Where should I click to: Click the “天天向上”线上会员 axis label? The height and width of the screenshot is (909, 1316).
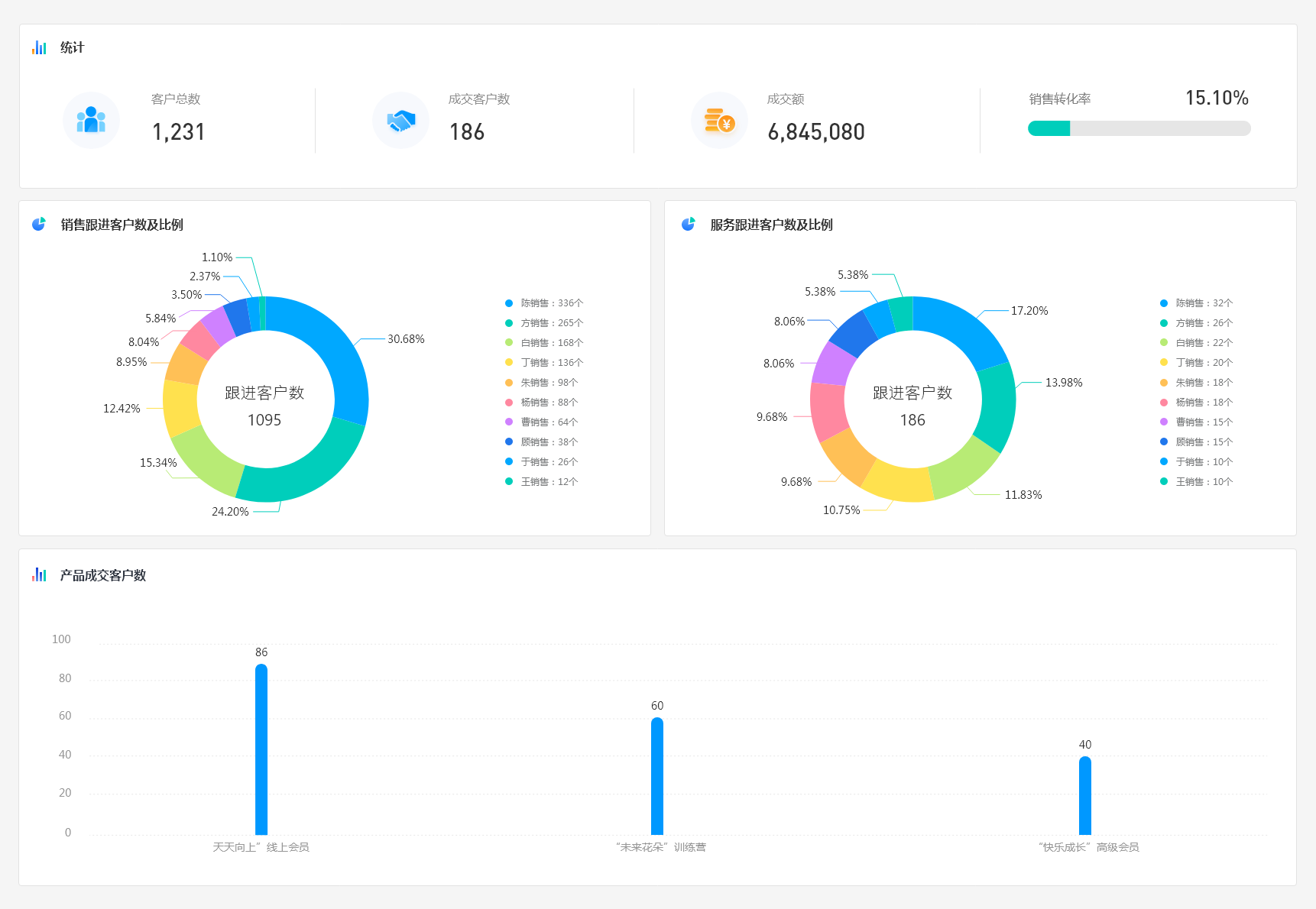261,847
